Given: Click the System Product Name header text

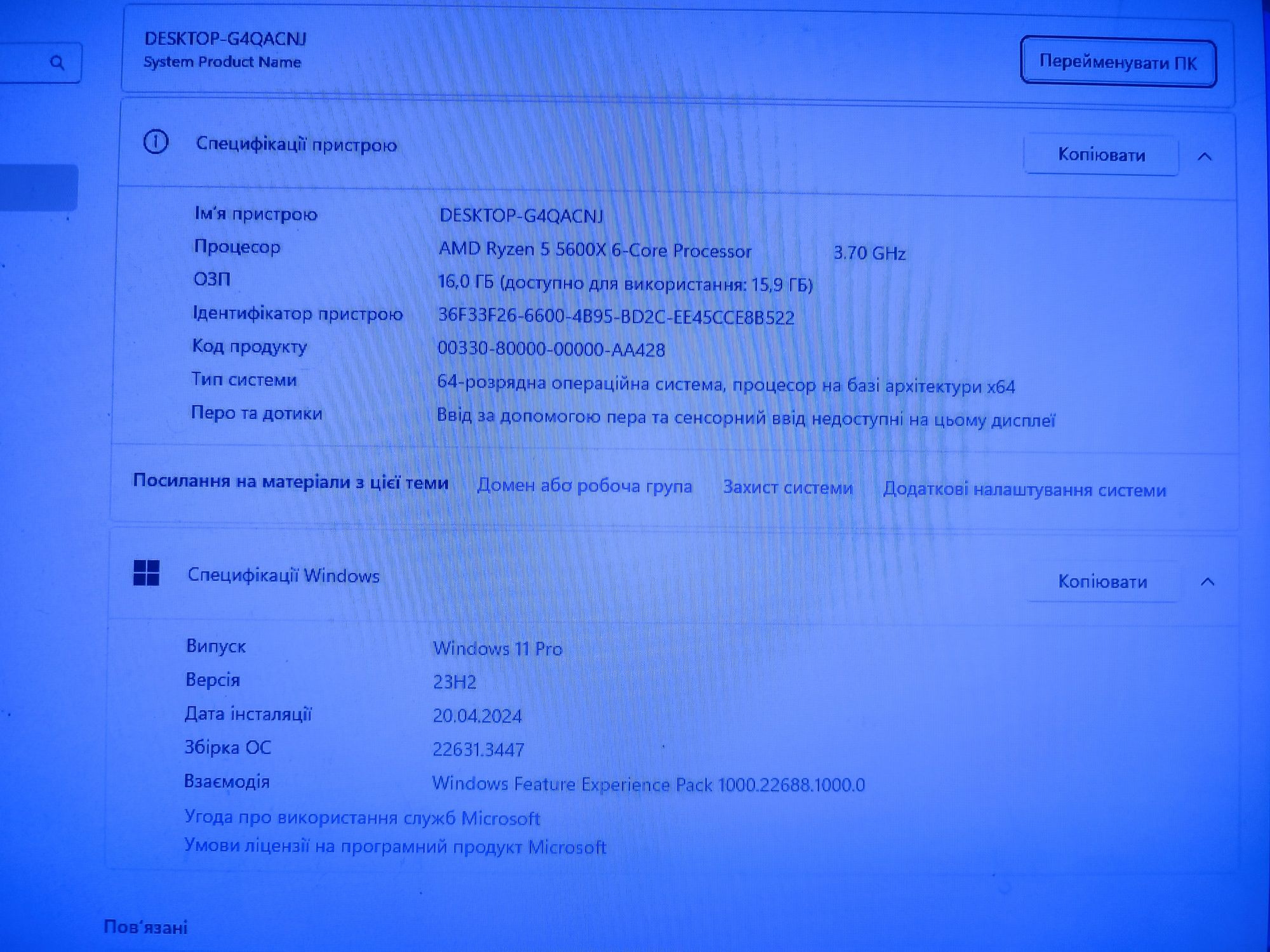Looking at the screenshot, I should (222, 62).
